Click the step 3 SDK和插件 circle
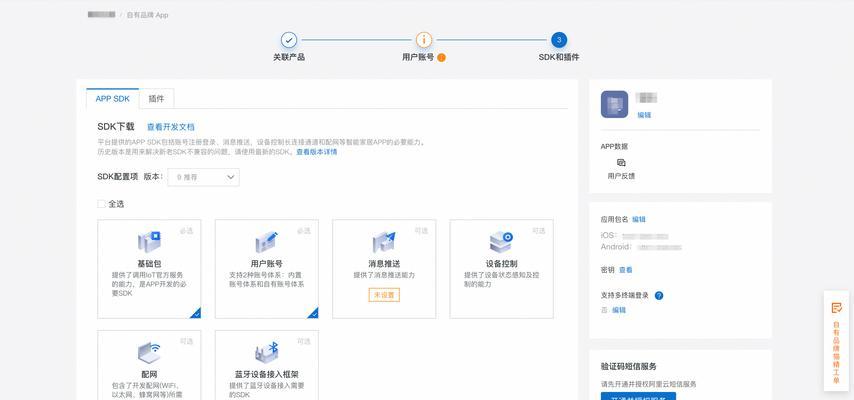The width and height of the screenshot is (854, 400). [x=559, y=40]
